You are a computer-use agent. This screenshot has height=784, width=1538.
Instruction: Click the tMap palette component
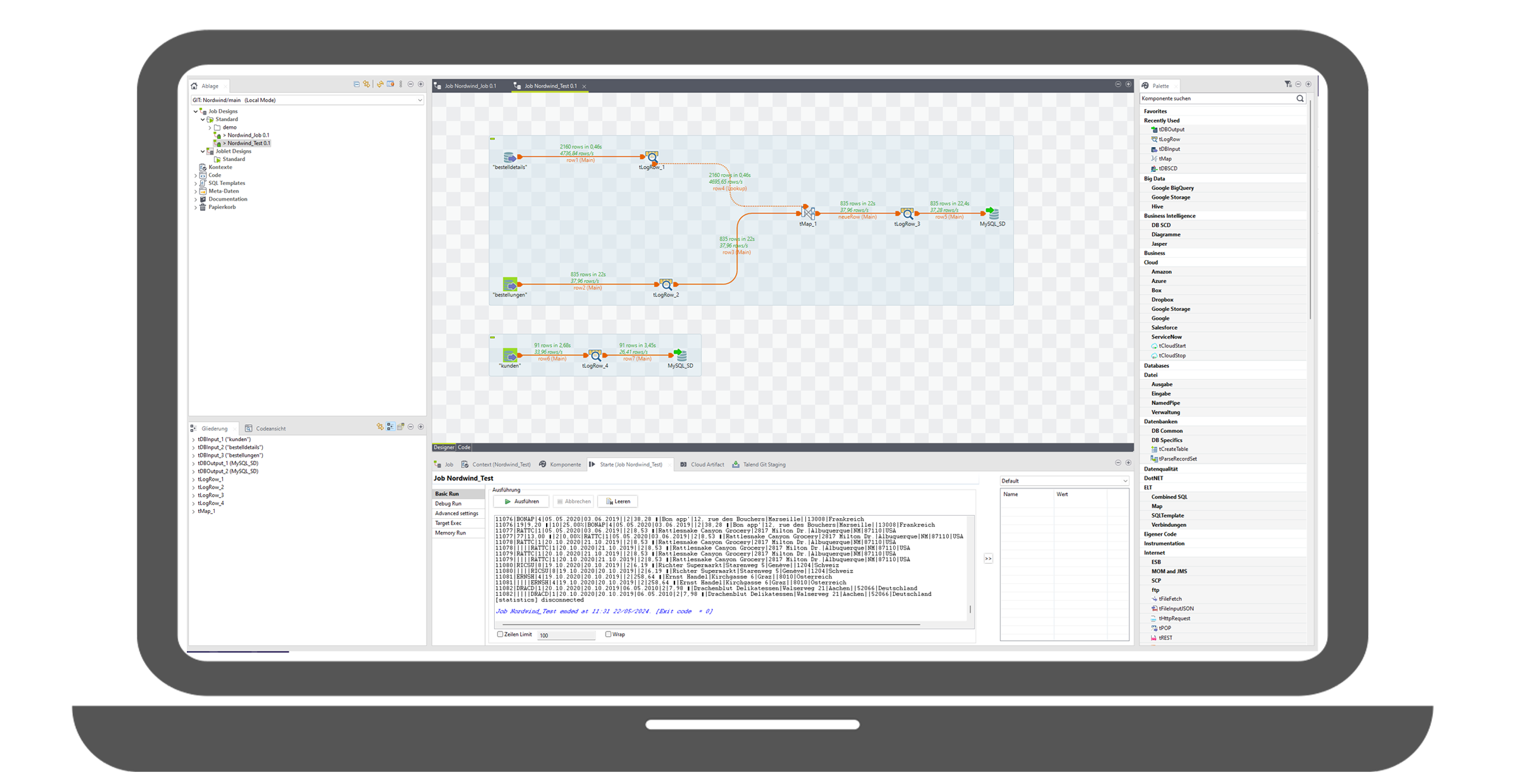(x=1161, y=158)
